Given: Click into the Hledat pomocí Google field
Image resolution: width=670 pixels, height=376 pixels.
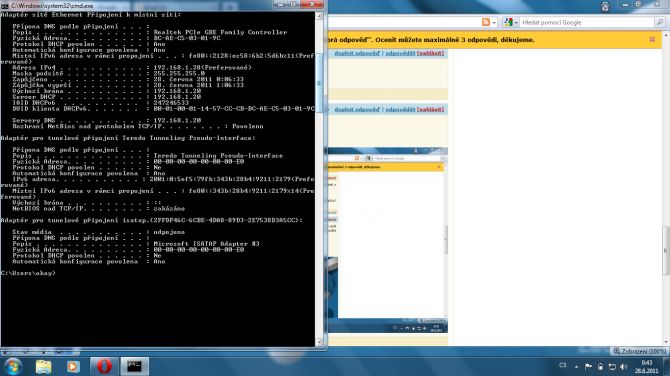Looking at the screenshot, I should [588, 22].
